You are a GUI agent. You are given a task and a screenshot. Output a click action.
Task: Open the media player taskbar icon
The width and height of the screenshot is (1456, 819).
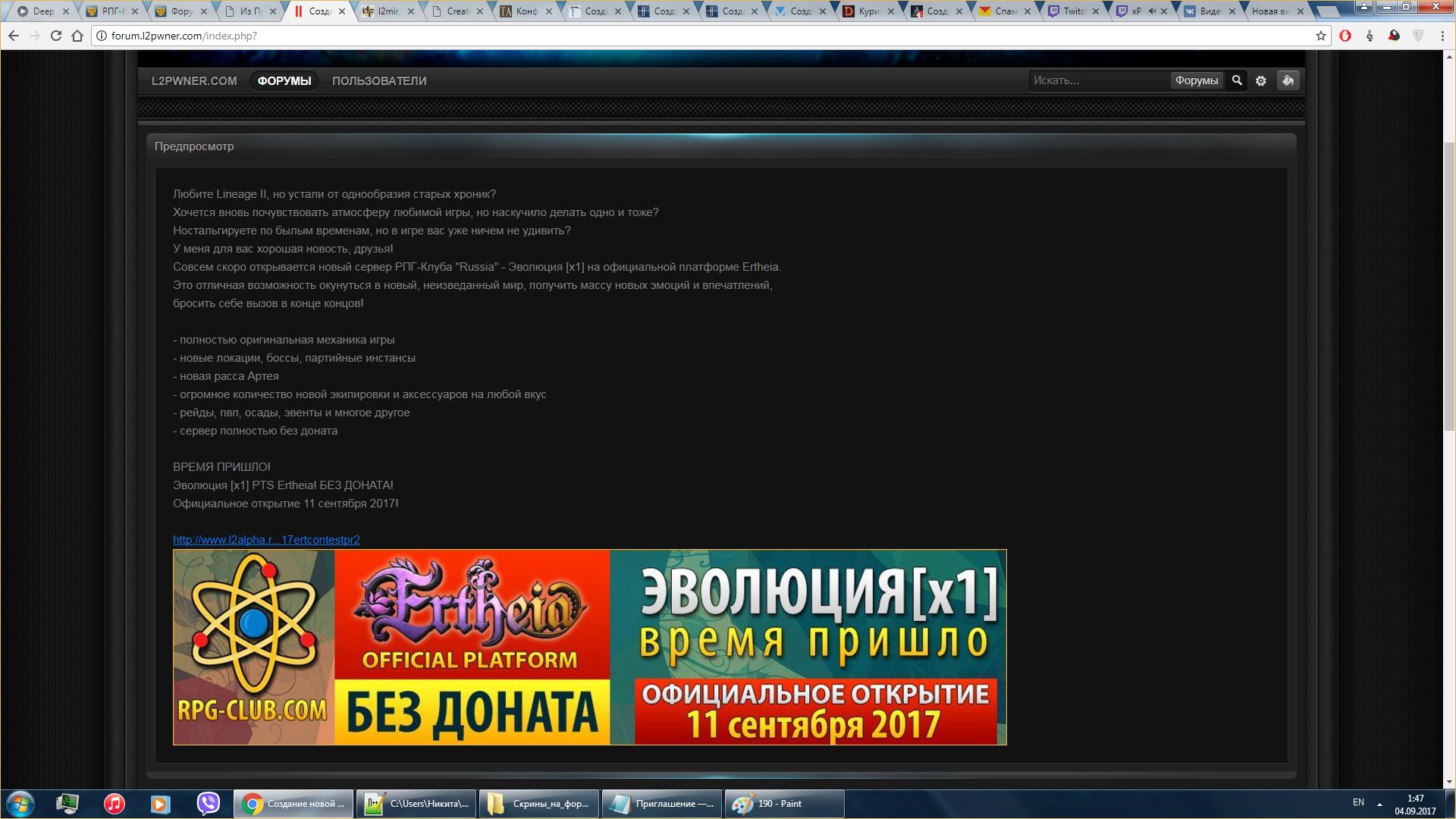160,804
